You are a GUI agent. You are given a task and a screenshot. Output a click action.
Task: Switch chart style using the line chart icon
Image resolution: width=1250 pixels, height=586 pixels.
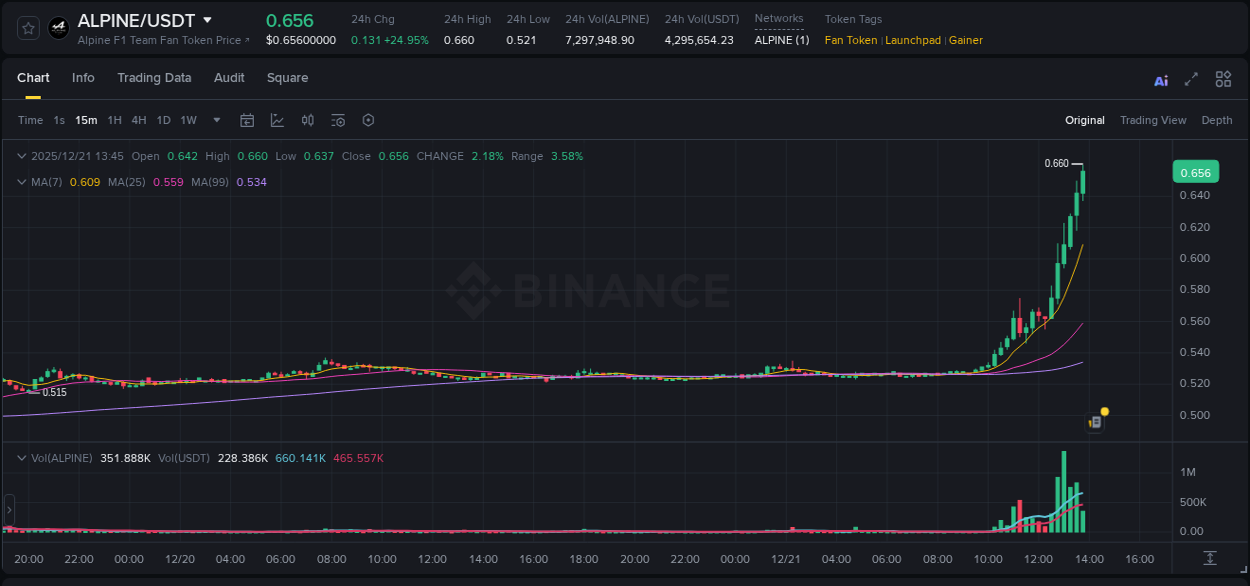pos(275,120)
